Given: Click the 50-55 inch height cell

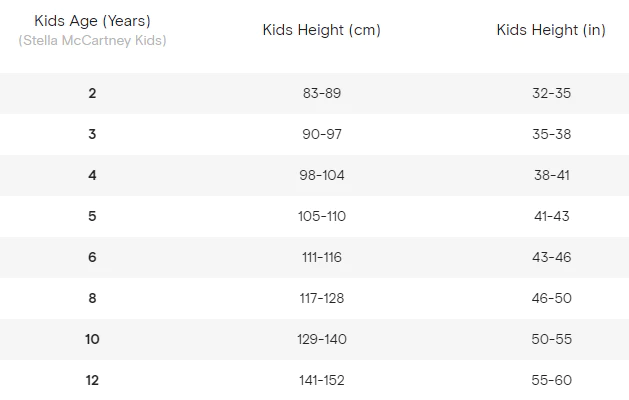Looking at the screenshot, I should point(552,339).
